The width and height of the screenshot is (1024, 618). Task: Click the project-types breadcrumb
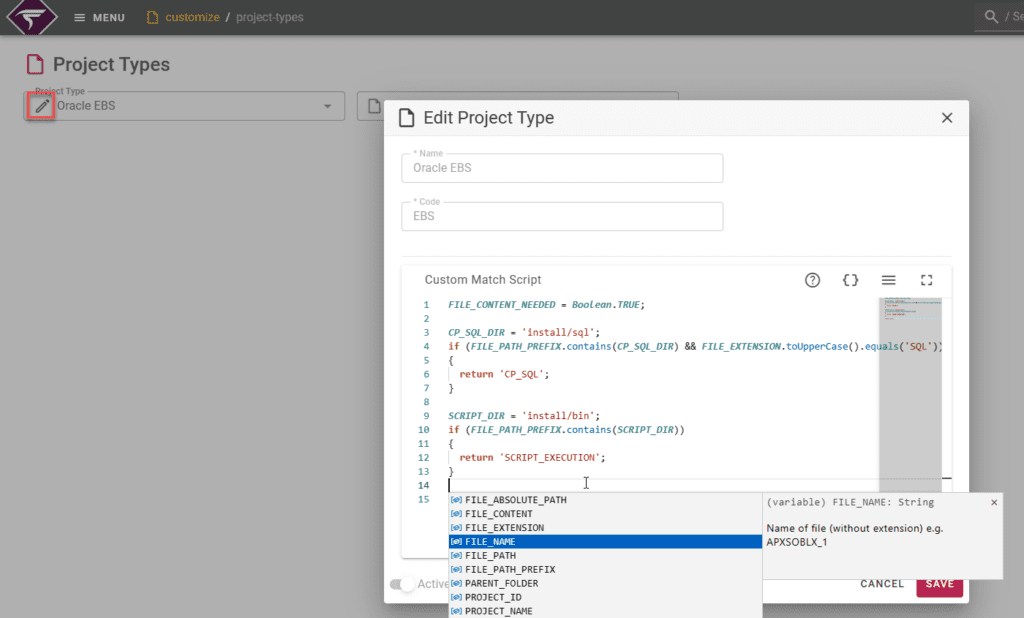[270, 17]
